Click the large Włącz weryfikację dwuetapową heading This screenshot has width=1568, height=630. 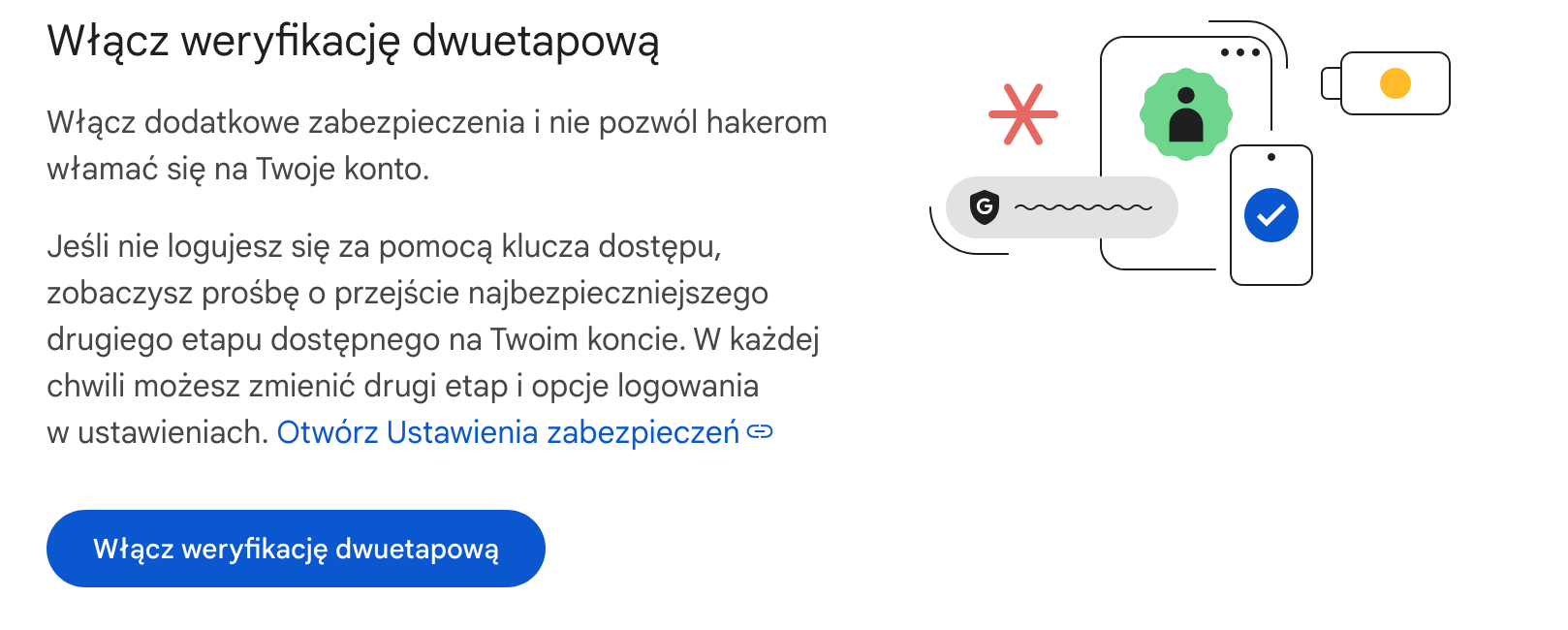pos(353,42)
